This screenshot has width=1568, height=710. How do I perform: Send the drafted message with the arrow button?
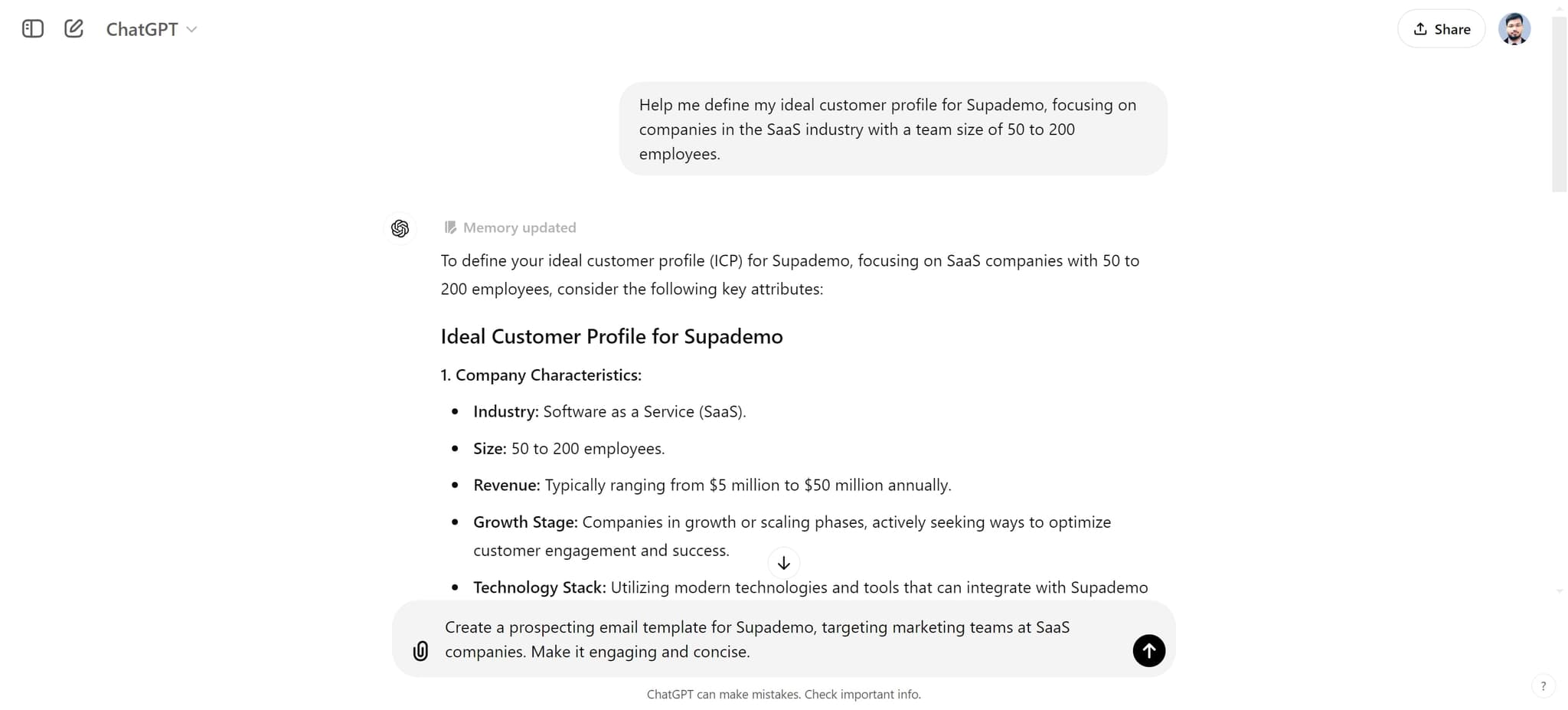[1148, 650]
